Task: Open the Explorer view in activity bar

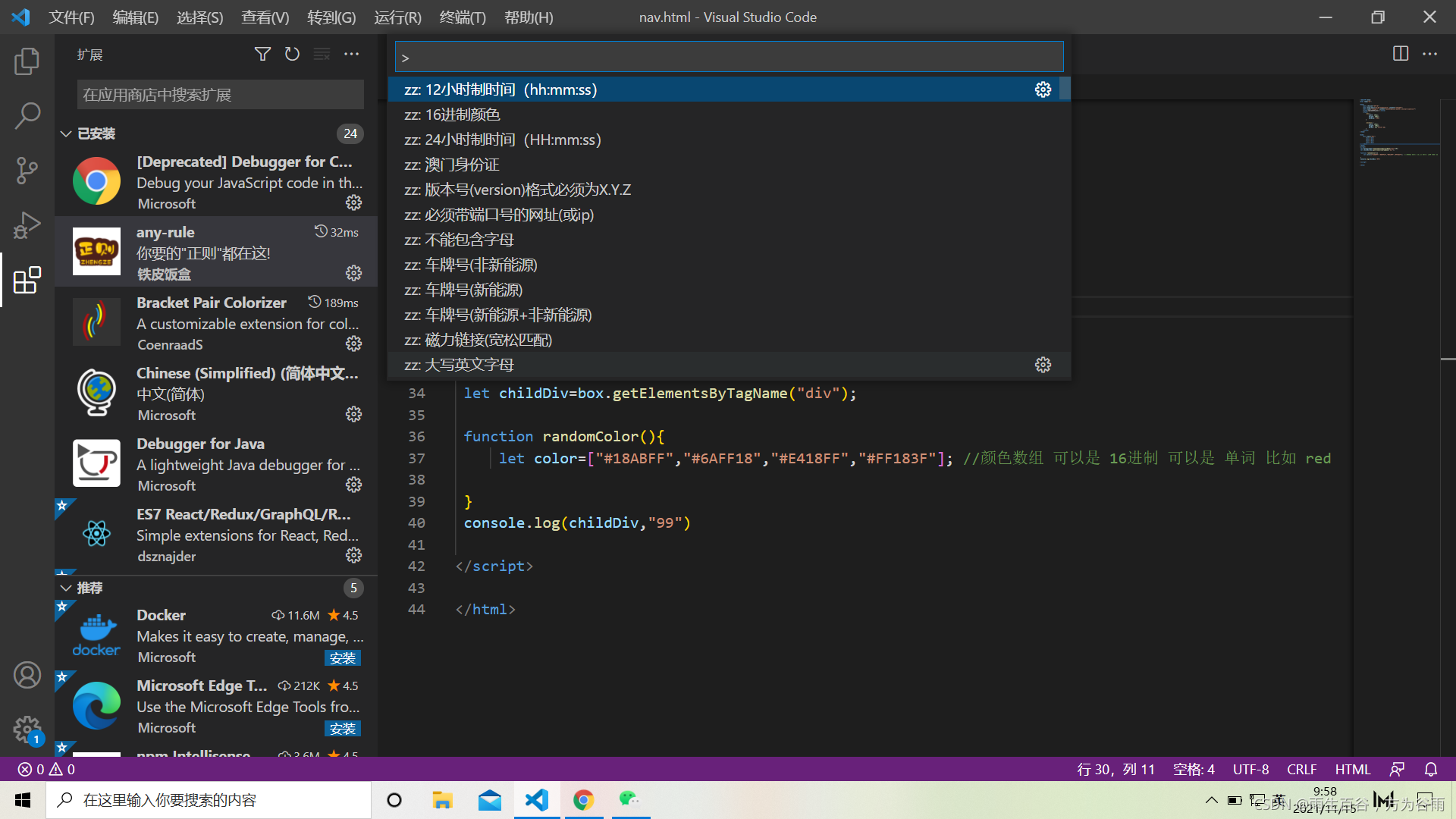Action: (x=27, y=61)
